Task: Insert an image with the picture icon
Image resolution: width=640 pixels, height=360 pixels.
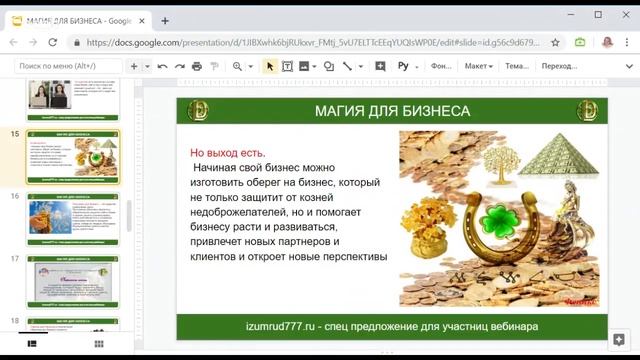Action: (x=304, y=66)
